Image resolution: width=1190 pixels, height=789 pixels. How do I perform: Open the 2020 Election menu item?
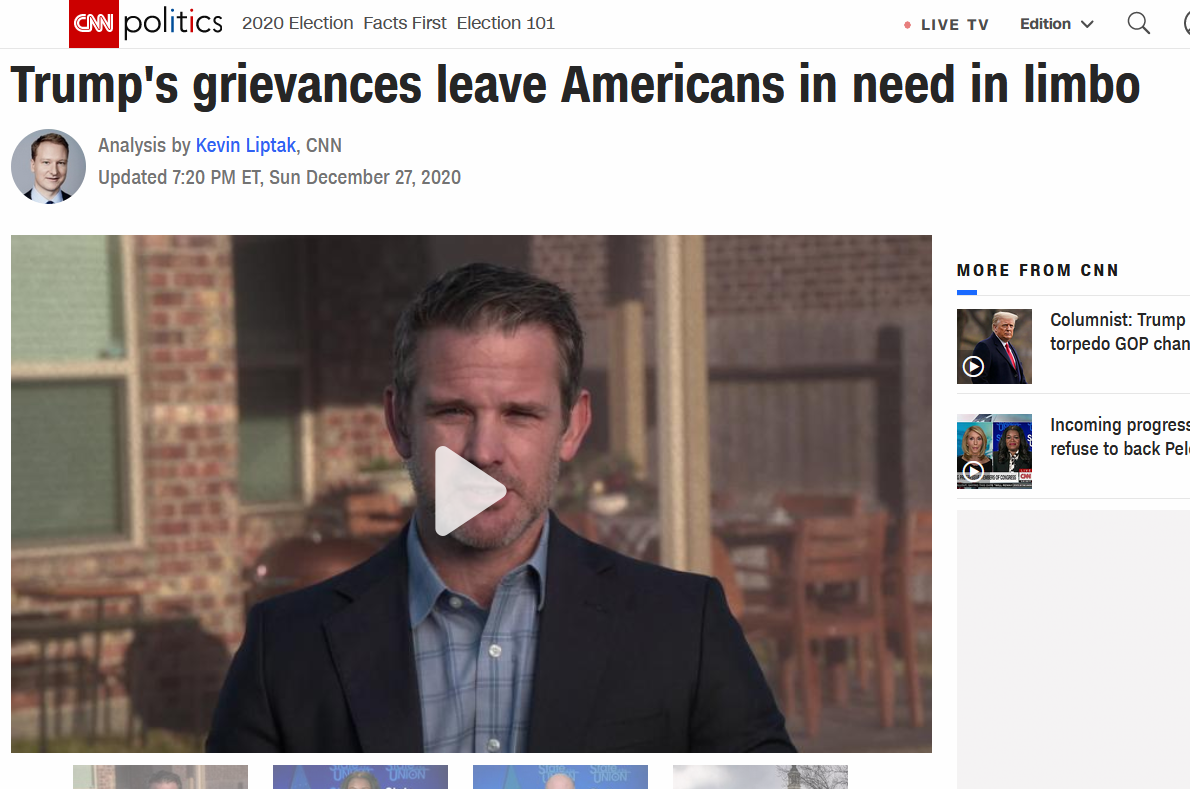coord(298,24)
